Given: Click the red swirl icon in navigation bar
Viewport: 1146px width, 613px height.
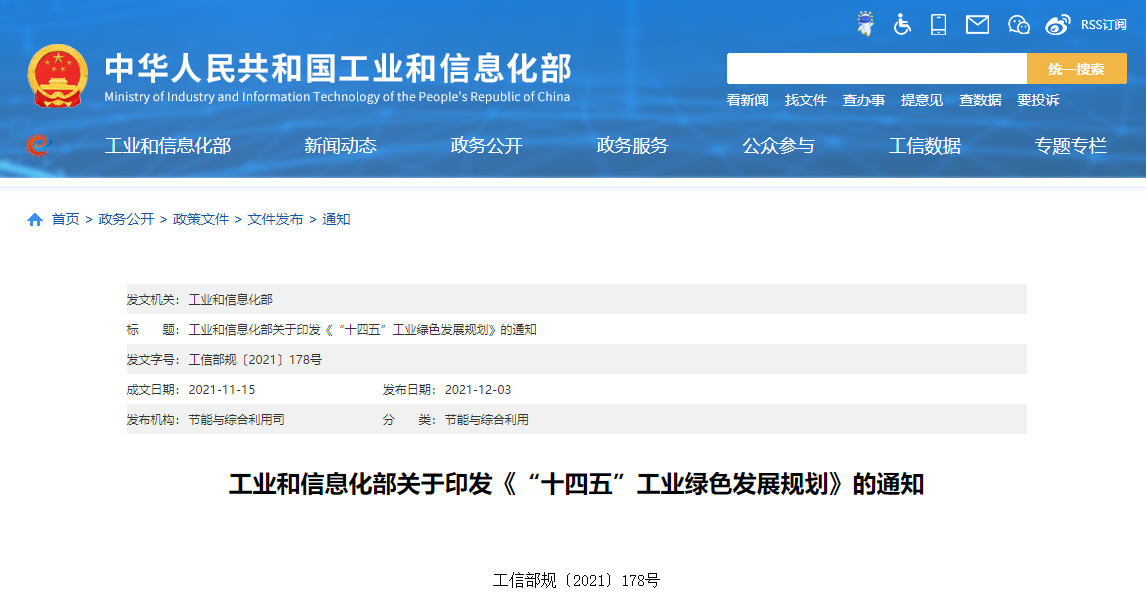Looking at the screenshot, I should tap(37, 146).
